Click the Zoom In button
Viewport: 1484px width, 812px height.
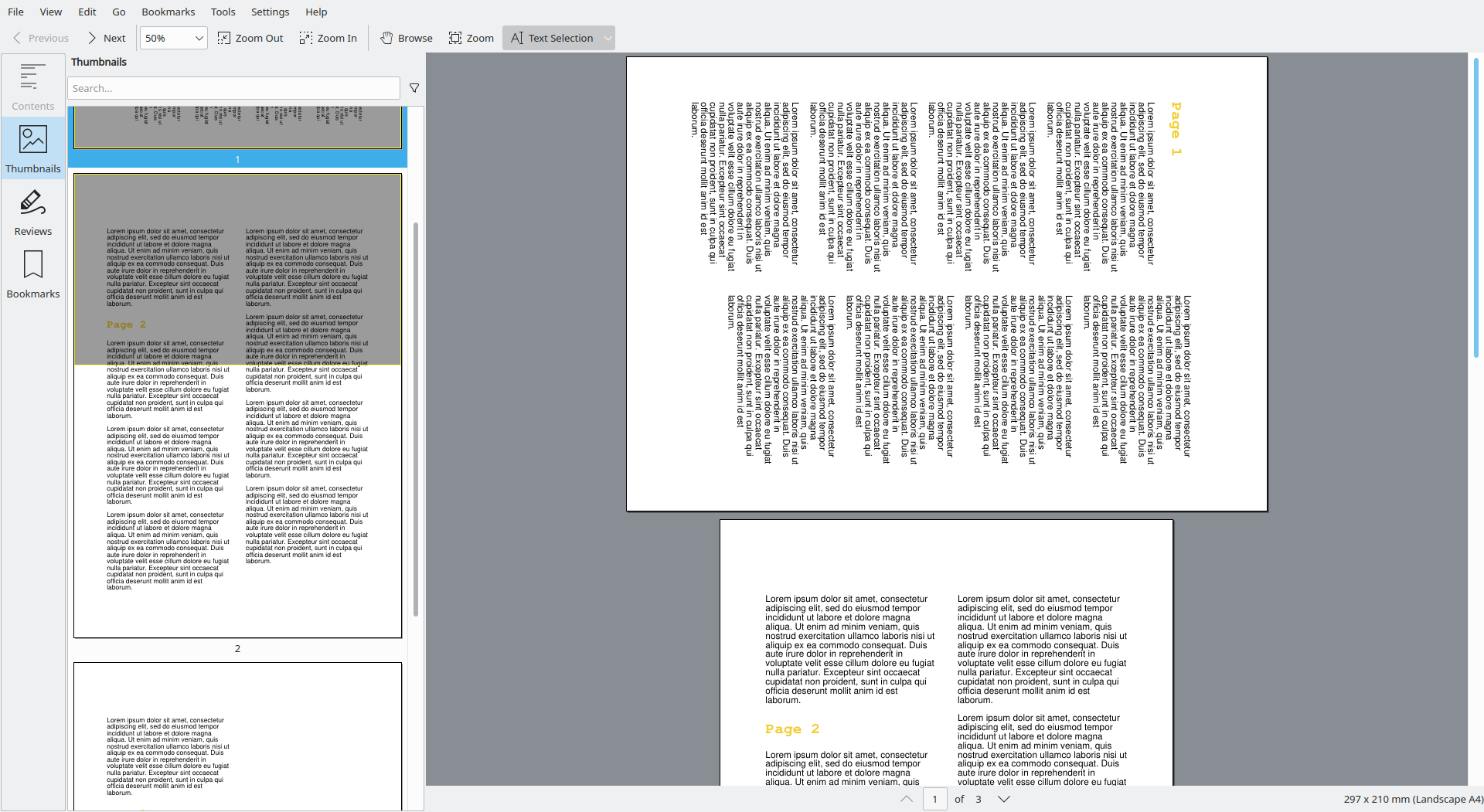[x=328, y=38]
